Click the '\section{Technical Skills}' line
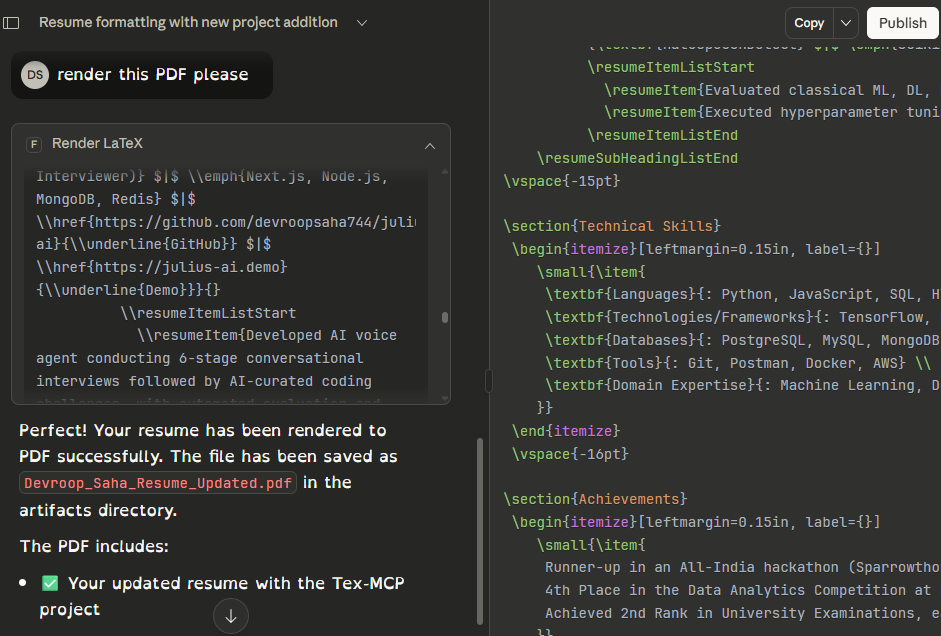Screen dimensions: 941x636 (612, 226)
